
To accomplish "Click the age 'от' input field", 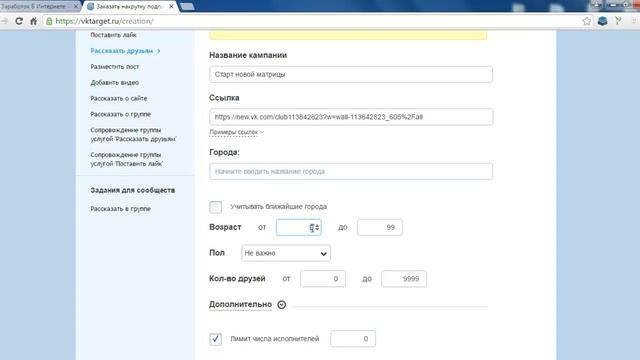I will (298, 227).
